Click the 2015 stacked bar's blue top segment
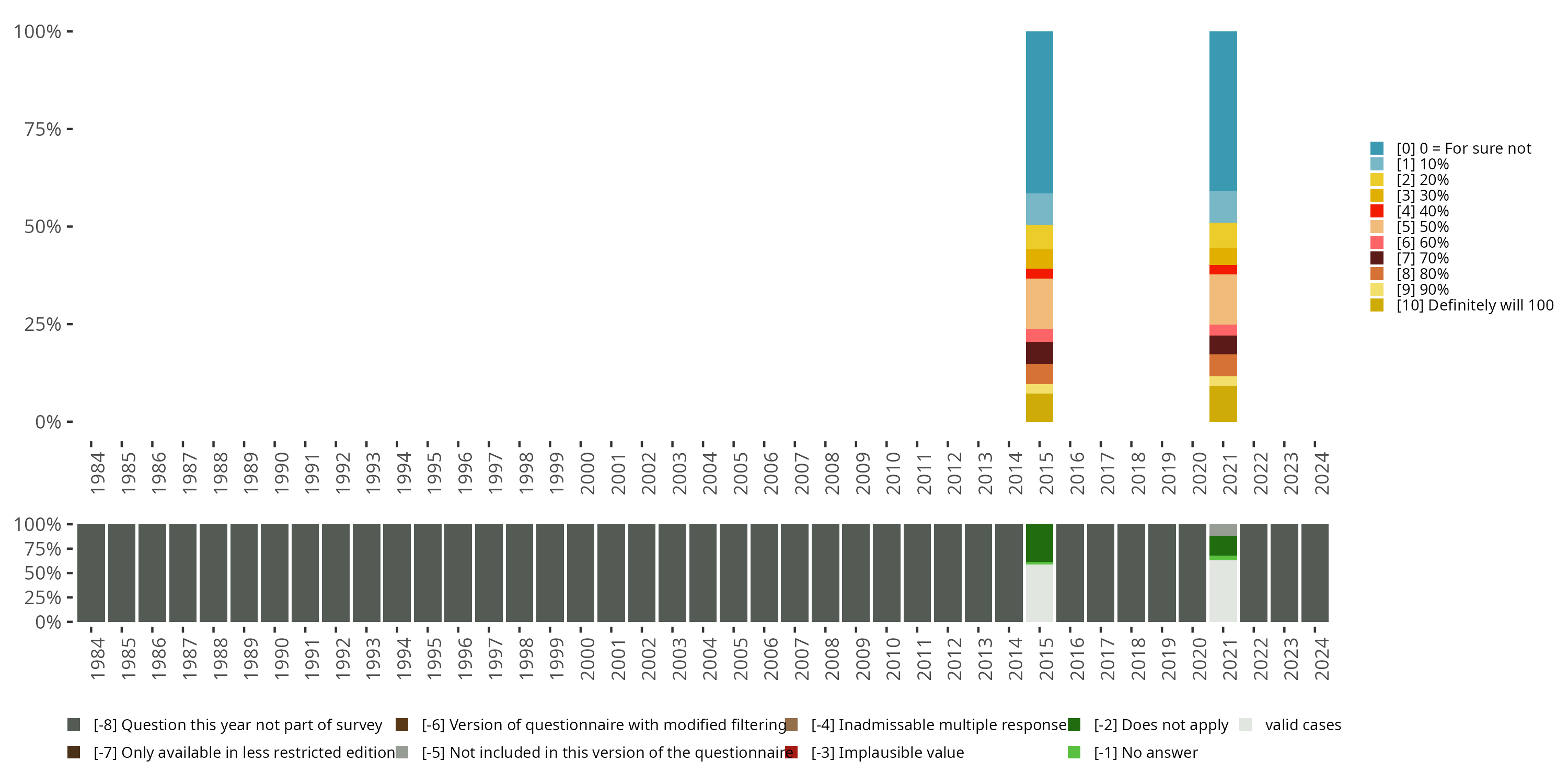 click(x=1039, y=112)
